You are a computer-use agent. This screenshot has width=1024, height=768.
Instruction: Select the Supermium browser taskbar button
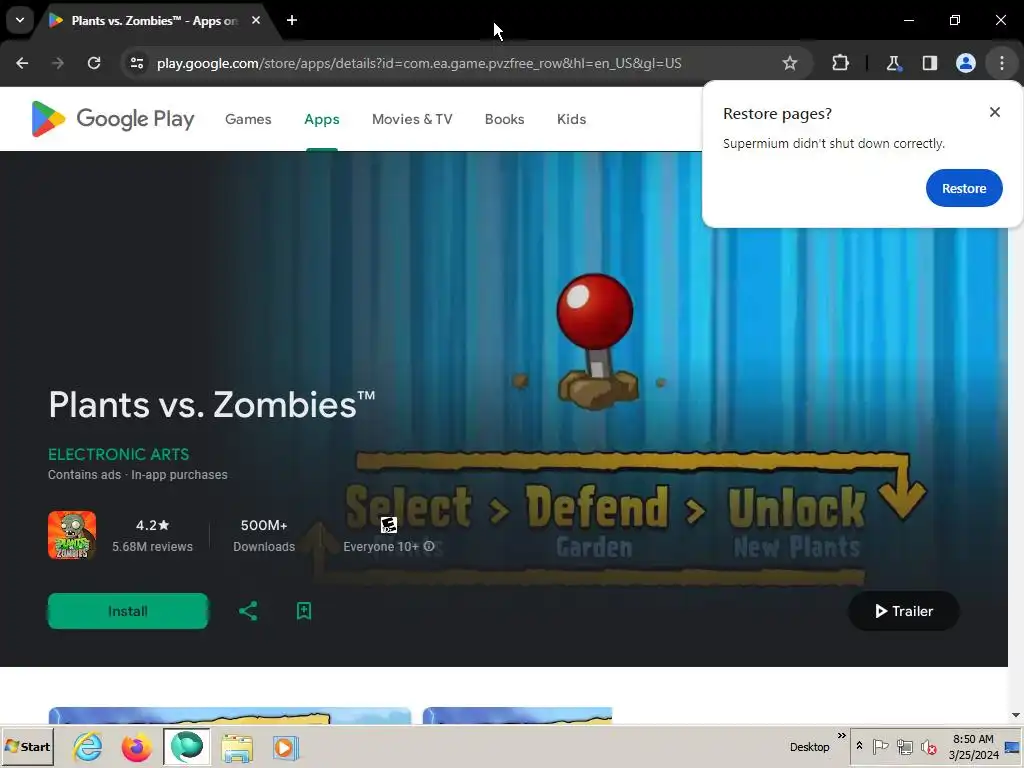[187, 747]
